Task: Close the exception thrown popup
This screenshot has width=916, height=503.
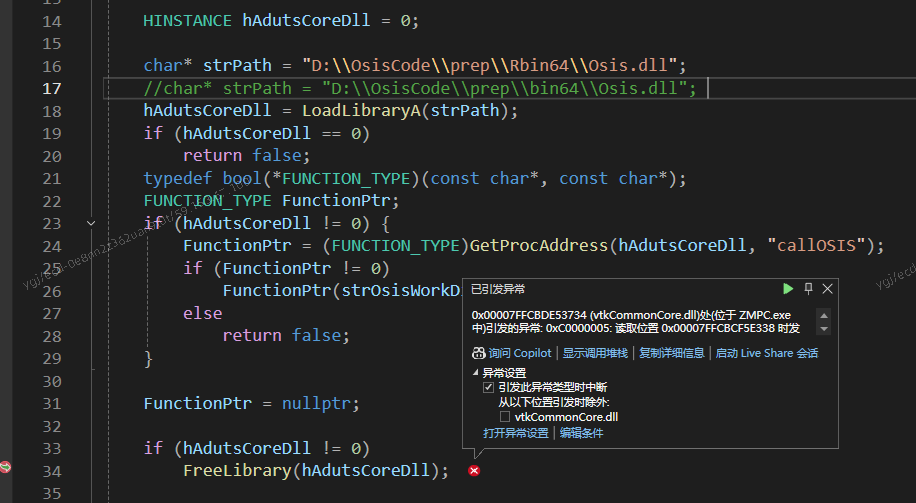Action: point(827,288)
